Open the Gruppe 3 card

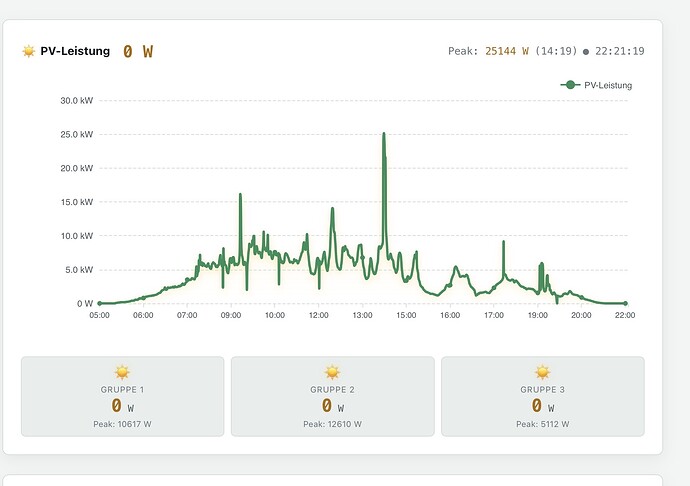point(543,396)
